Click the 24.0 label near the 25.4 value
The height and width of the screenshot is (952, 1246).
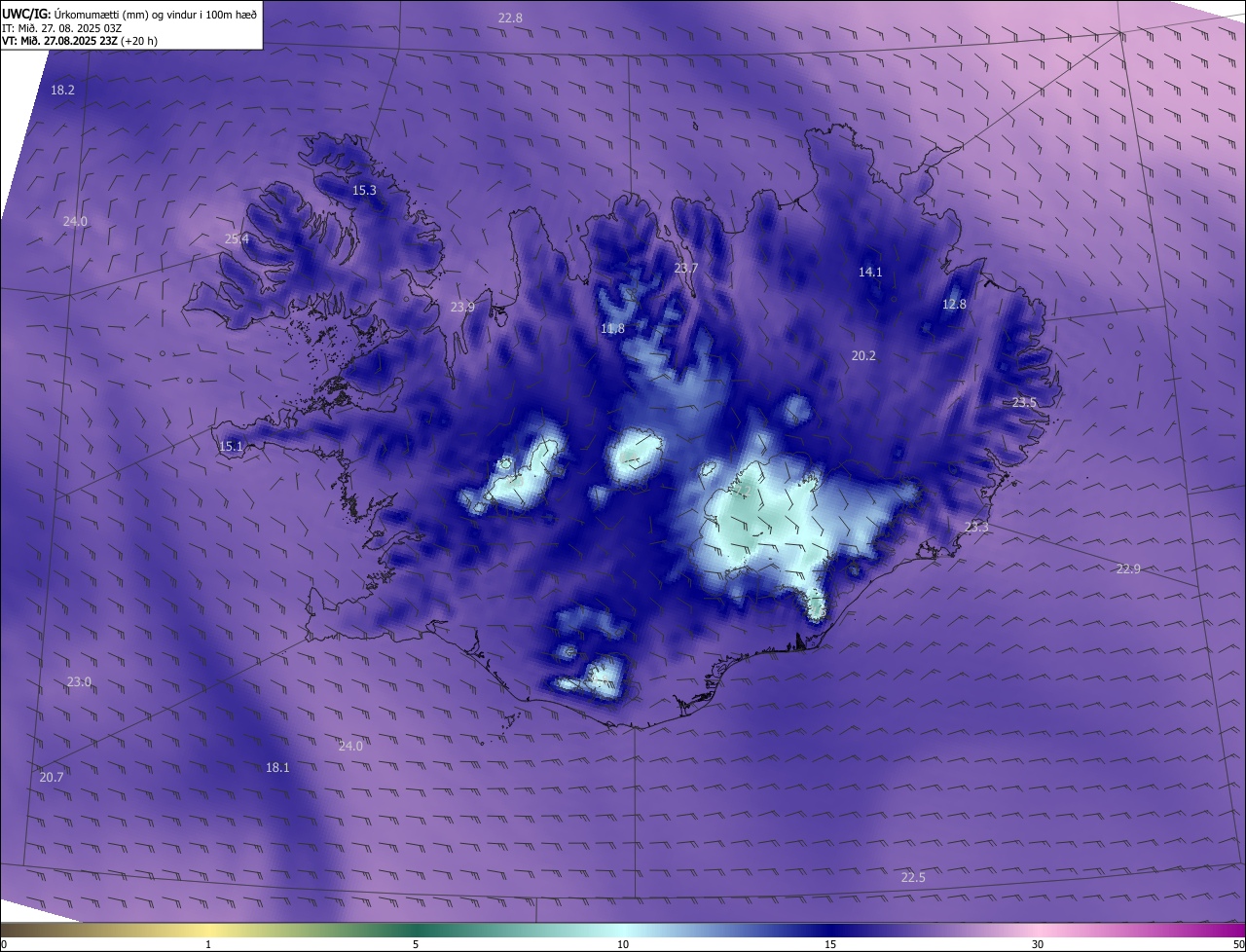(75, 221)
